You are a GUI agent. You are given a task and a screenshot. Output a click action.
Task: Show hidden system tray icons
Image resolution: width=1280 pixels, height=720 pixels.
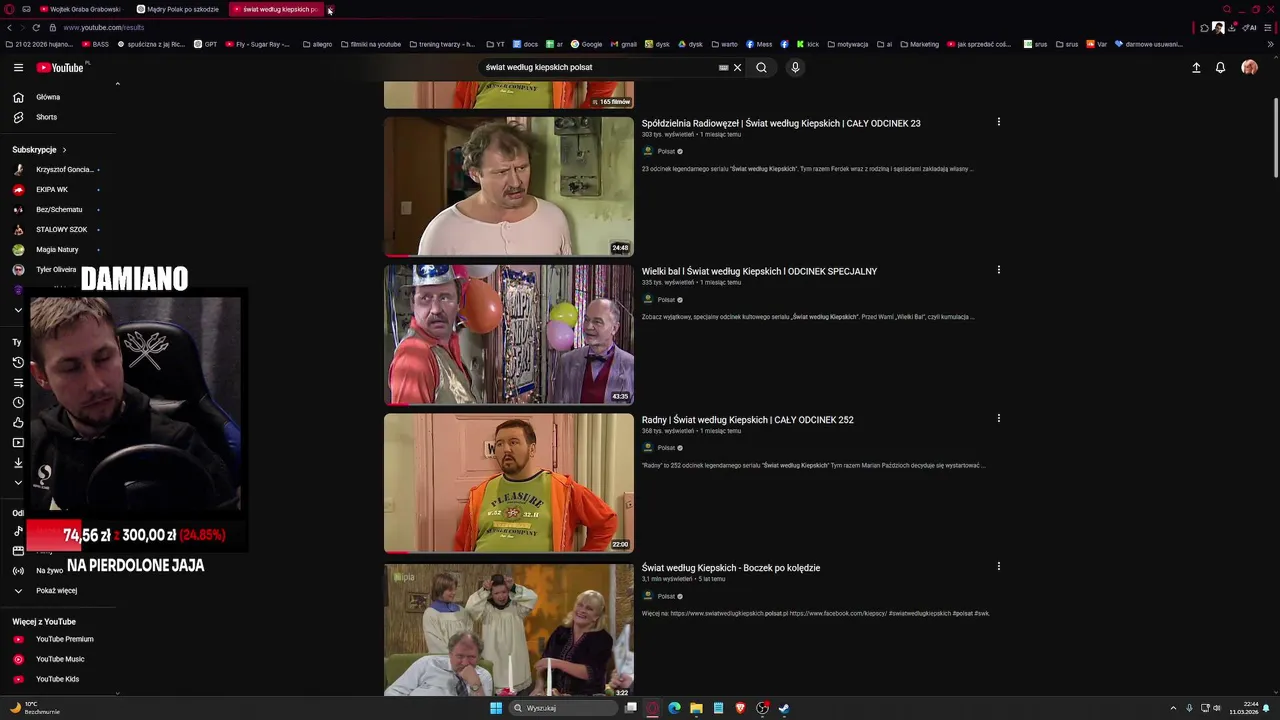click(x=1173, y=708)
